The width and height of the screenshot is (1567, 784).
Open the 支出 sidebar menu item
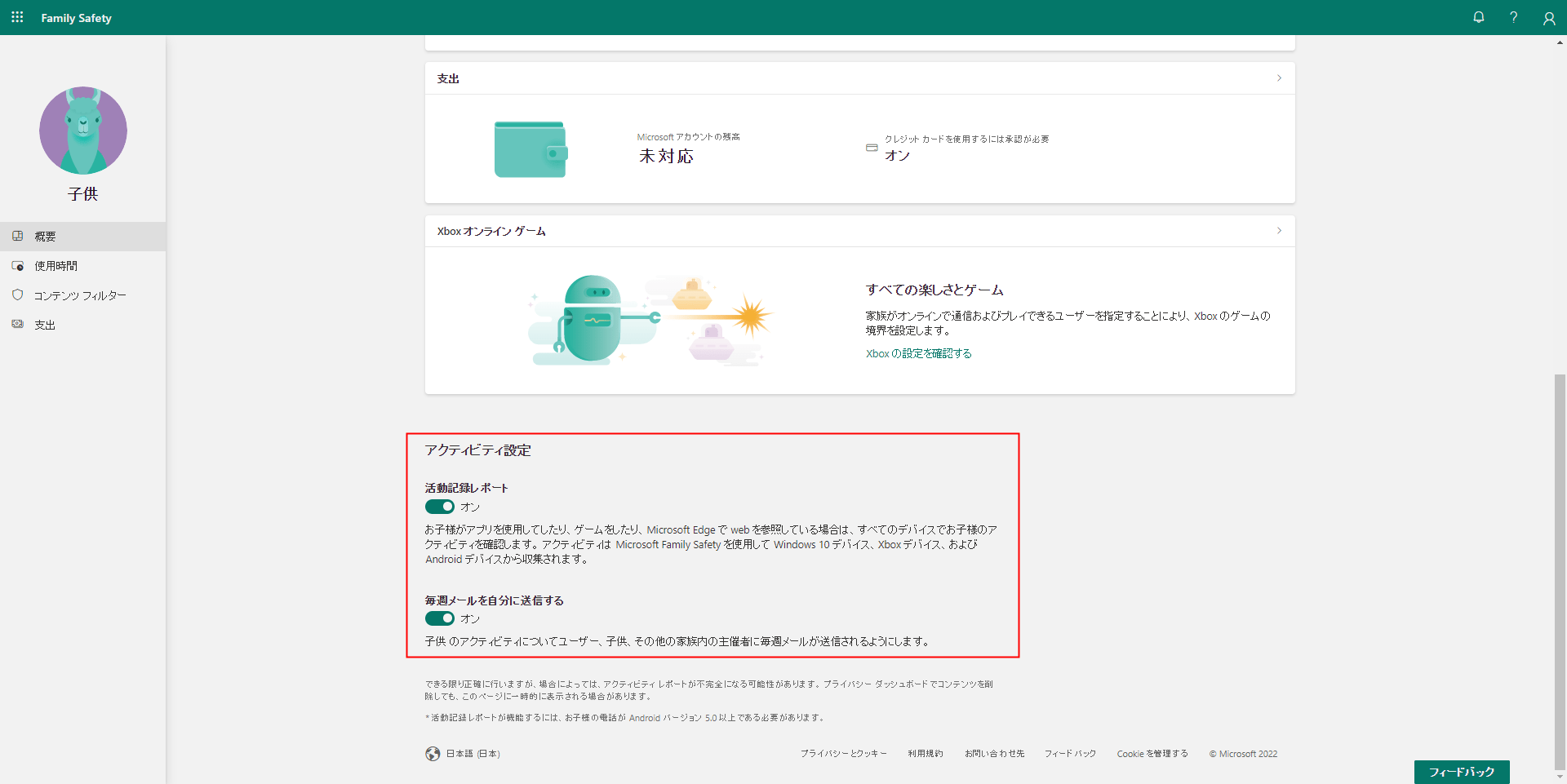pyautogui.click(x=83, y=325)
